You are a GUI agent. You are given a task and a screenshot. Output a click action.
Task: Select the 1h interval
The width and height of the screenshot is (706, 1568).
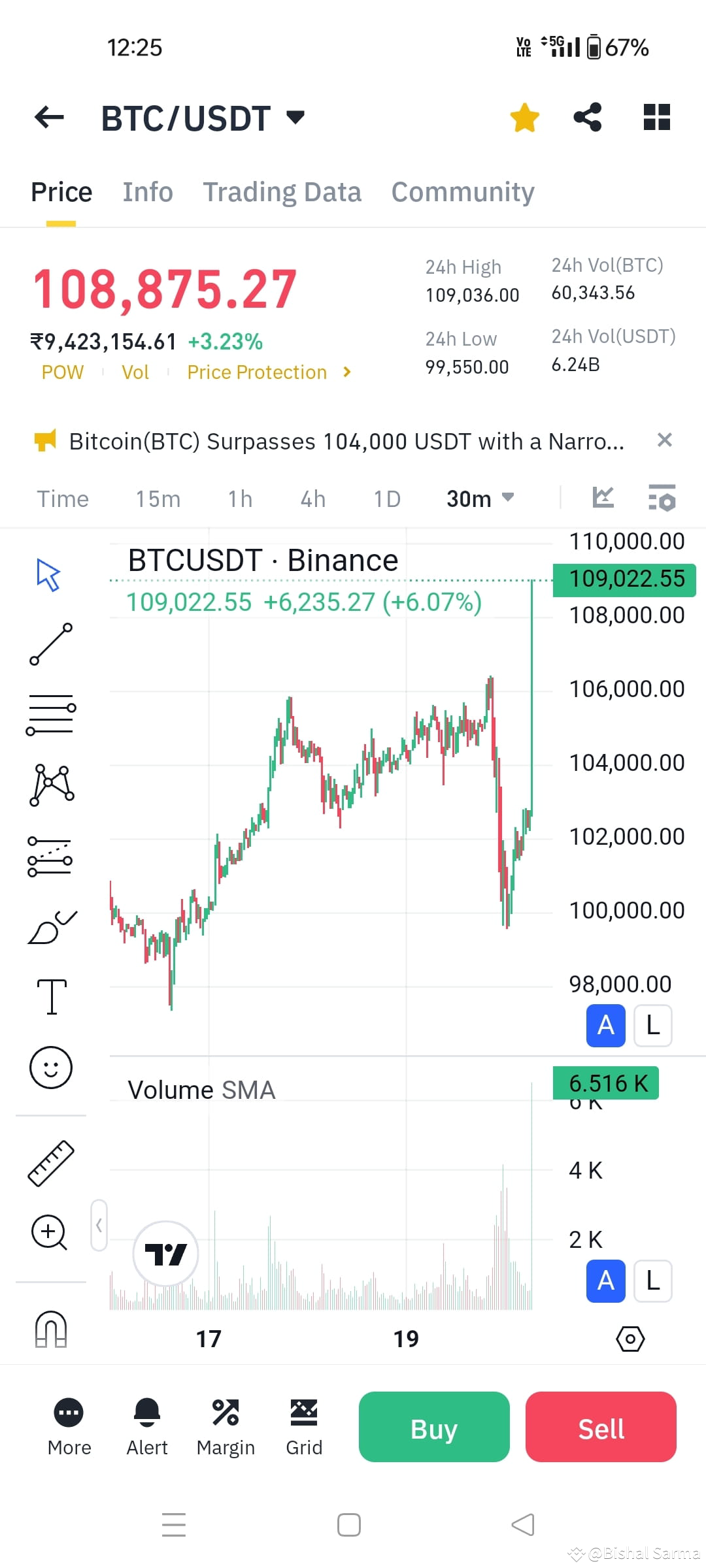[x=240, y=499]
